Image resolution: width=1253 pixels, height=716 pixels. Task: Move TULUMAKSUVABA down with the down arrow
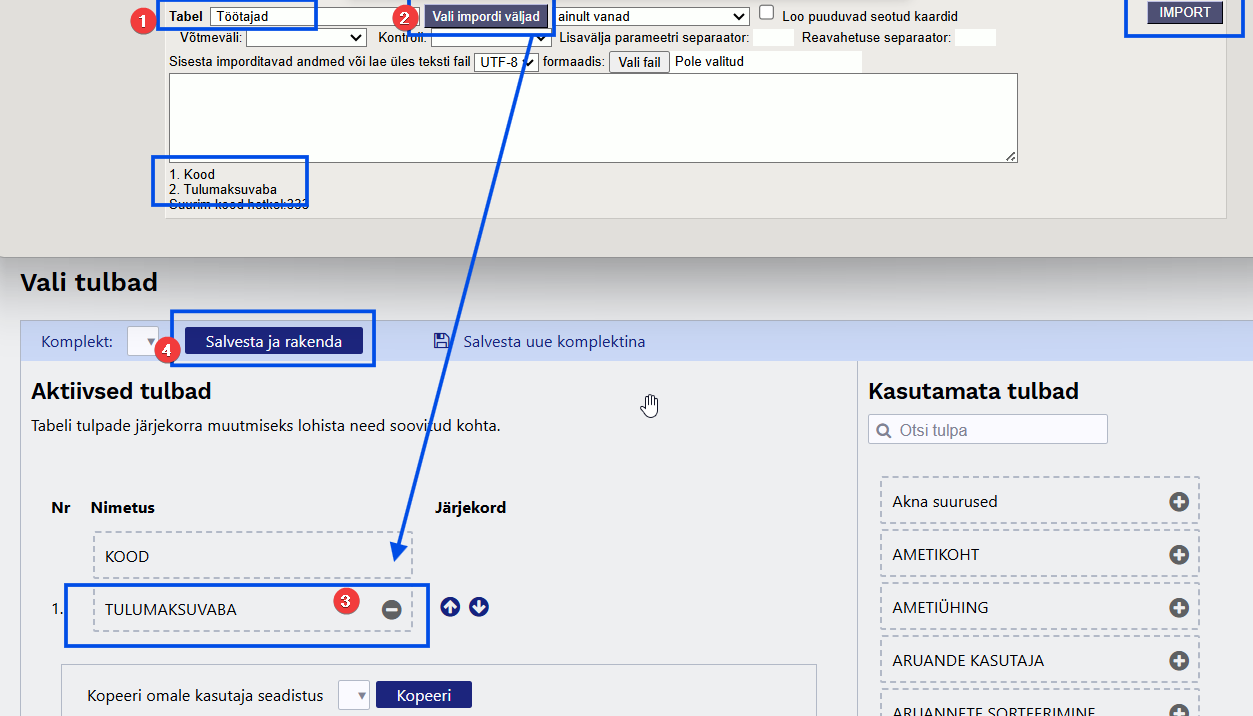coord(479,607)
